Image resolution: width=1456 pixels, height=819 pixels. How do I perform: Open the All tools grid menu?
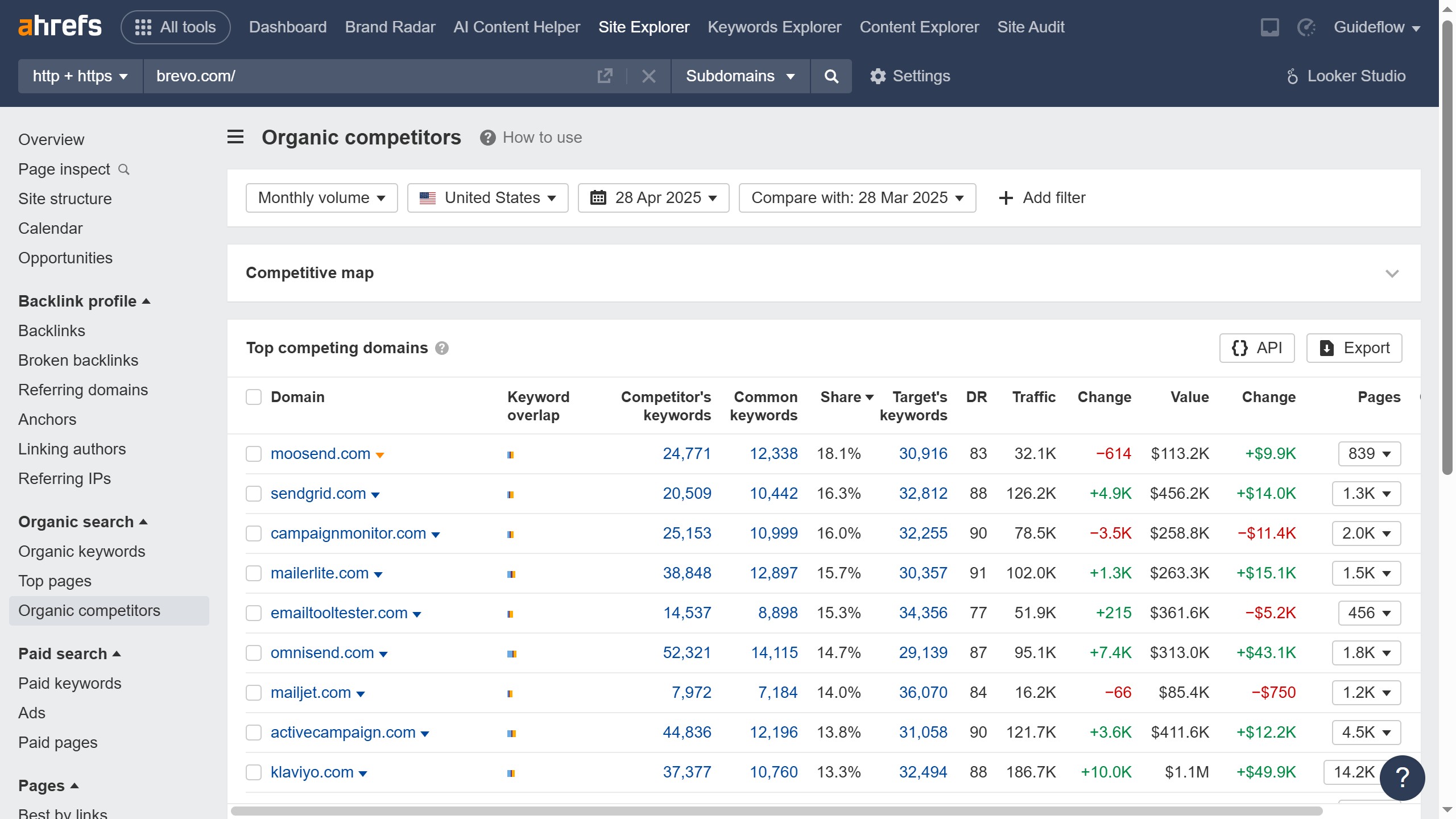click(x=175, y=27)
